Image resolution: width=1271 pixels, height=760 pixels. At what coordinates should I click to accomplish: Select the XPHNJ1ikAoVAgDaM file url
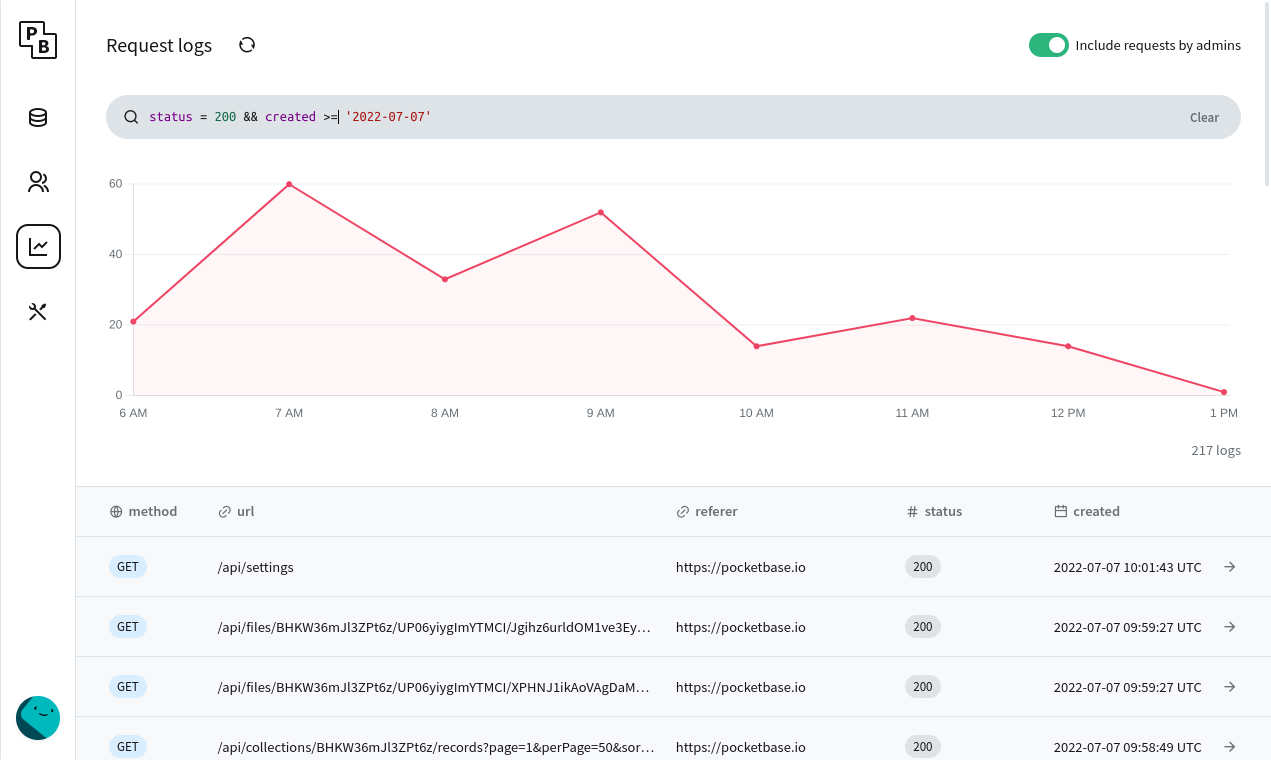click(434, 687)
